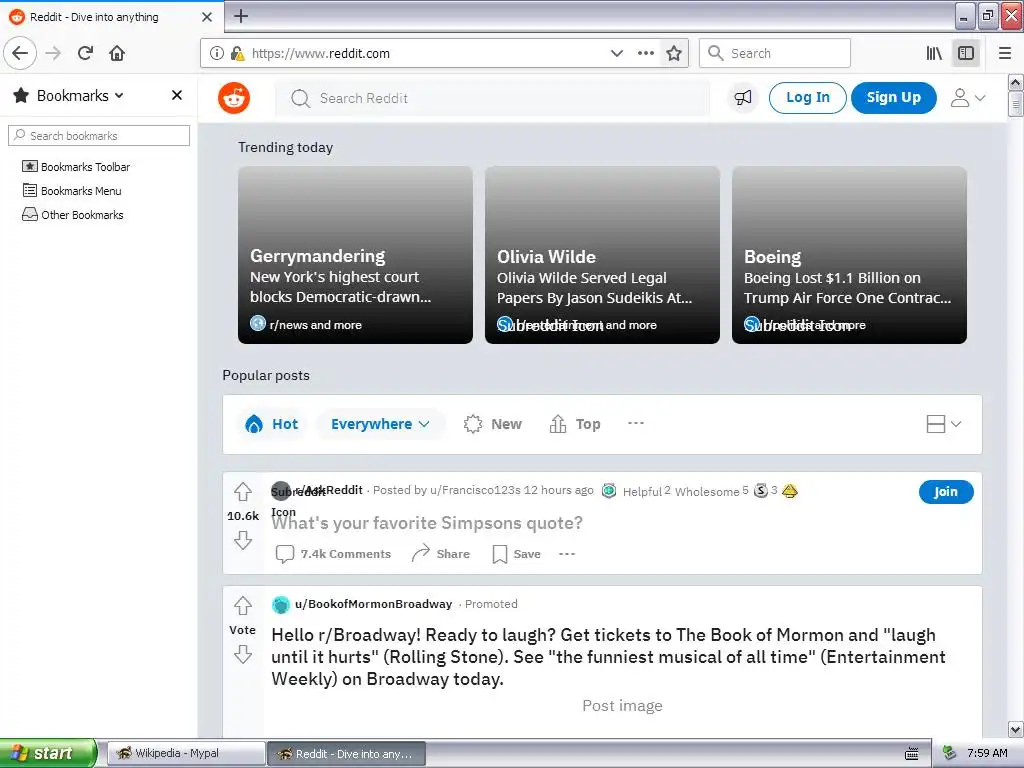Bookmark this page with the star icon
1024x768 pixels.
click(x=674, y=53)
